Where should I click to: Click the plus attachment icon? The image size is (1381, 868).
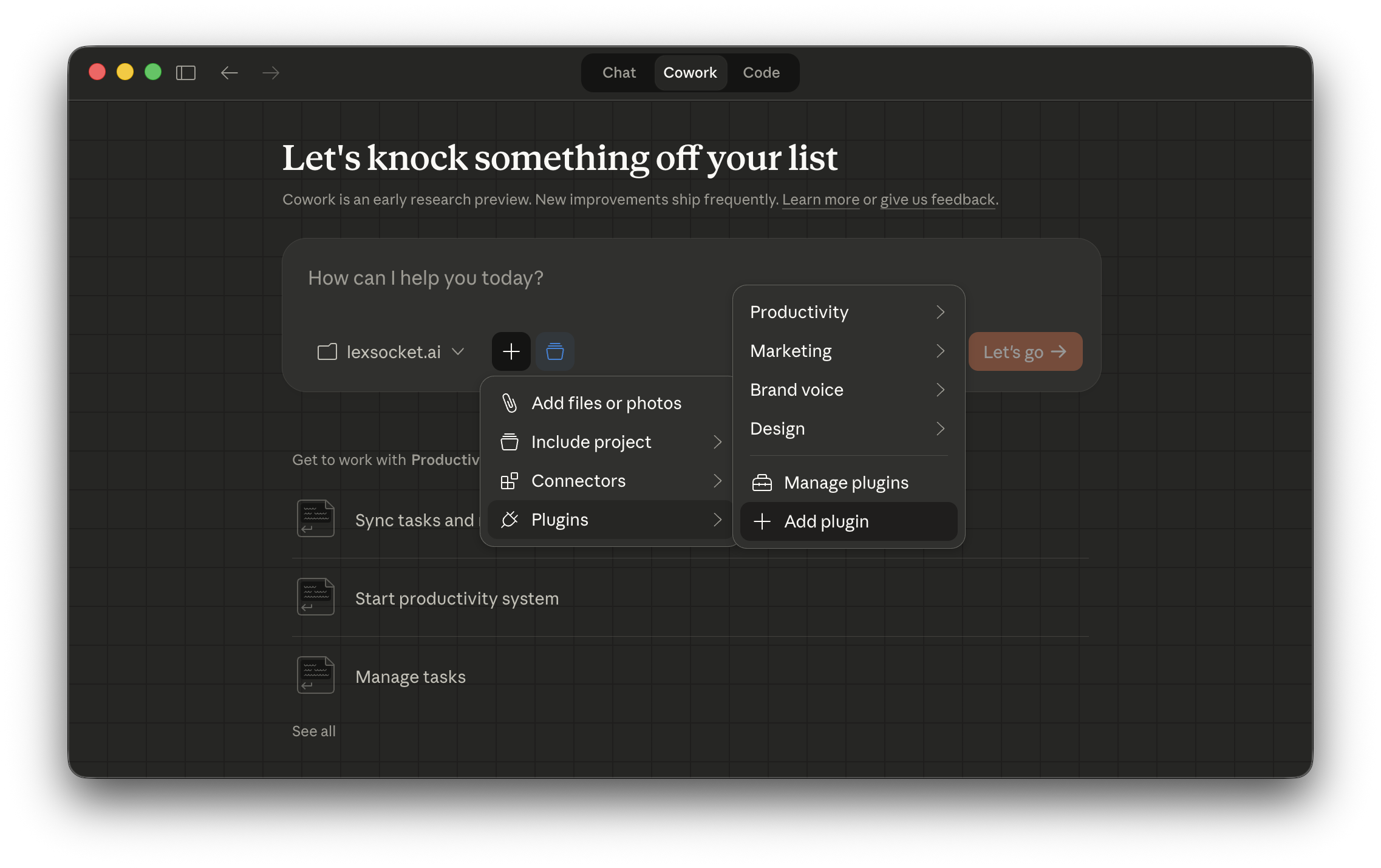pos(511,351)
